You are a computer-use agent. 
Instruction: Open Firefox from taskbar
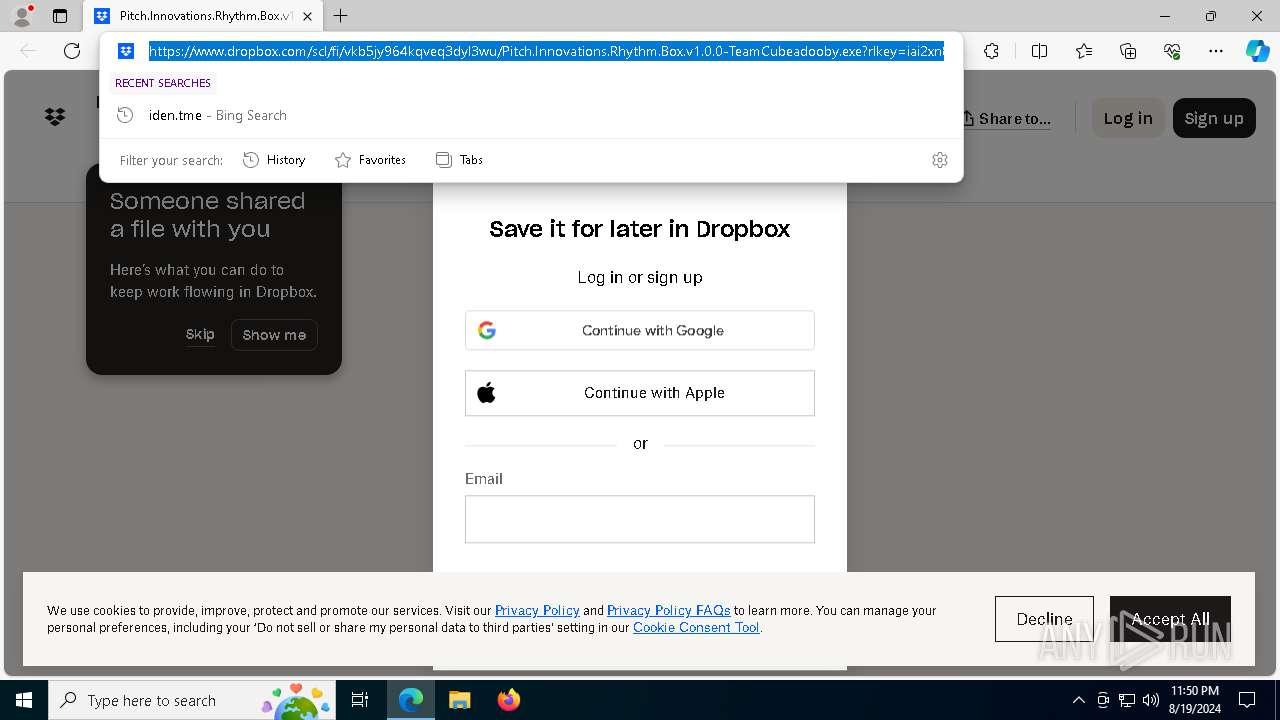508,700
